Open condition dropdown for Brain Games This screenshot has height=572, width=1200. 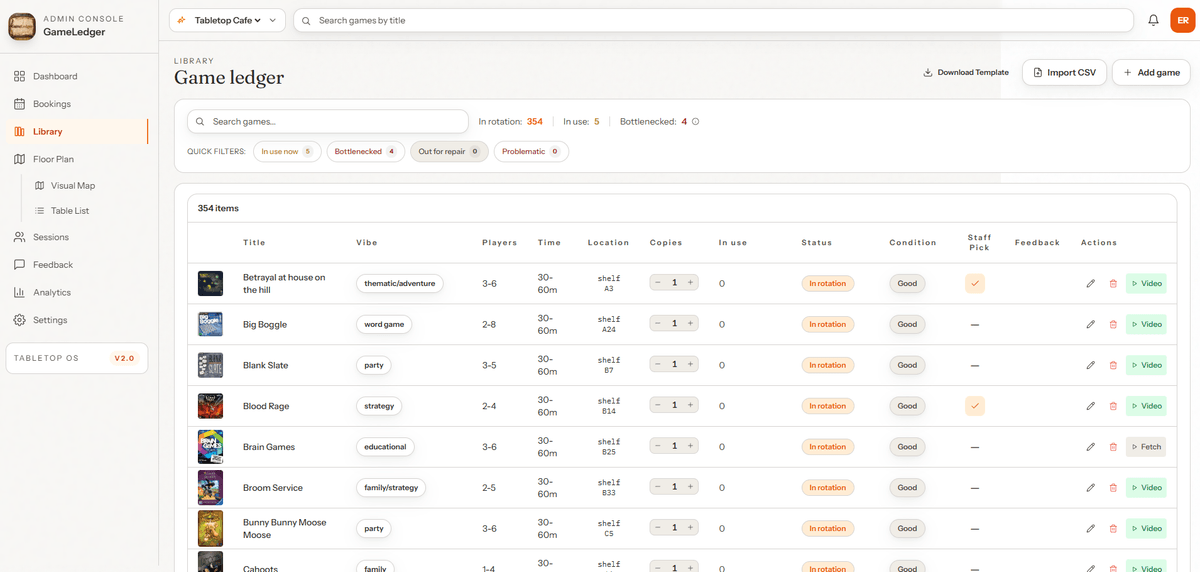(907, 447)
